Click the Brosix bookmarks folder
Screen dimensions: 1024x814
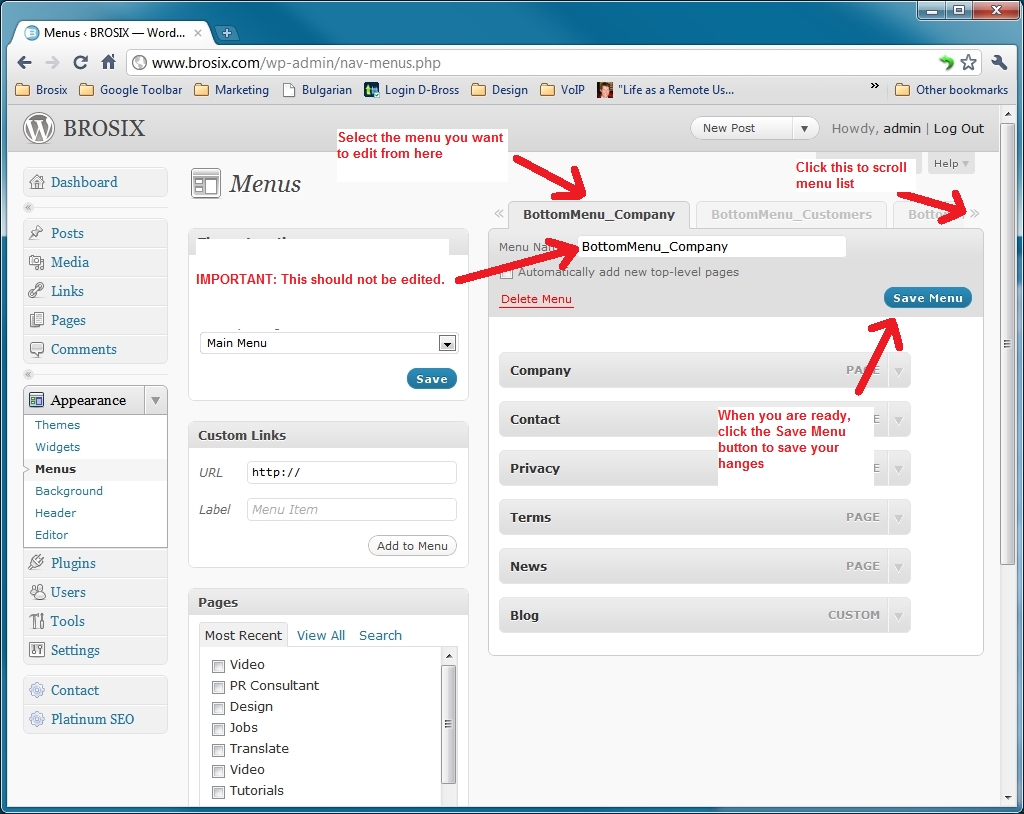click(x=42, y=90)
